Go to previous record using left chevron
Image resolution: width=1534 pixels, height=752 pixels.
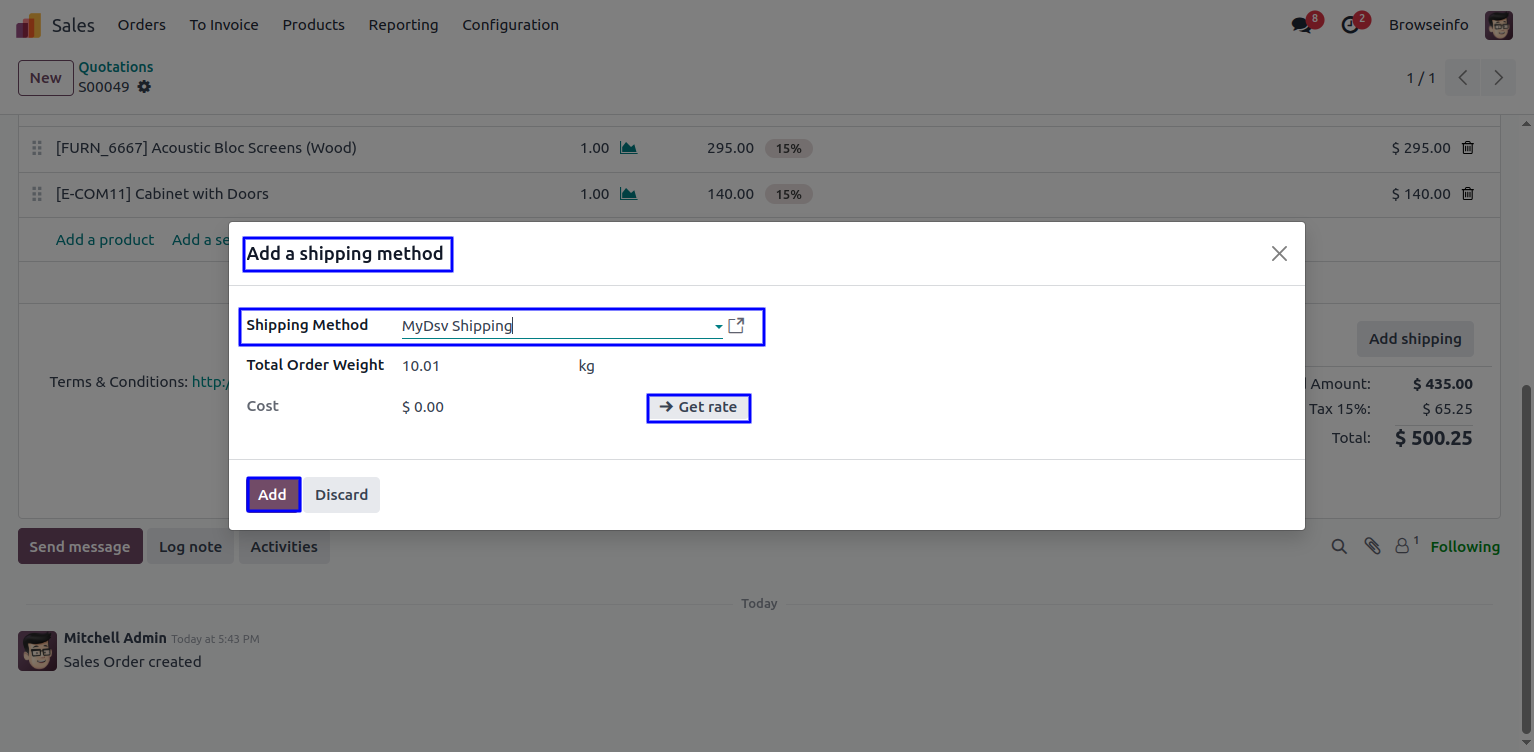coord(1463,78)
